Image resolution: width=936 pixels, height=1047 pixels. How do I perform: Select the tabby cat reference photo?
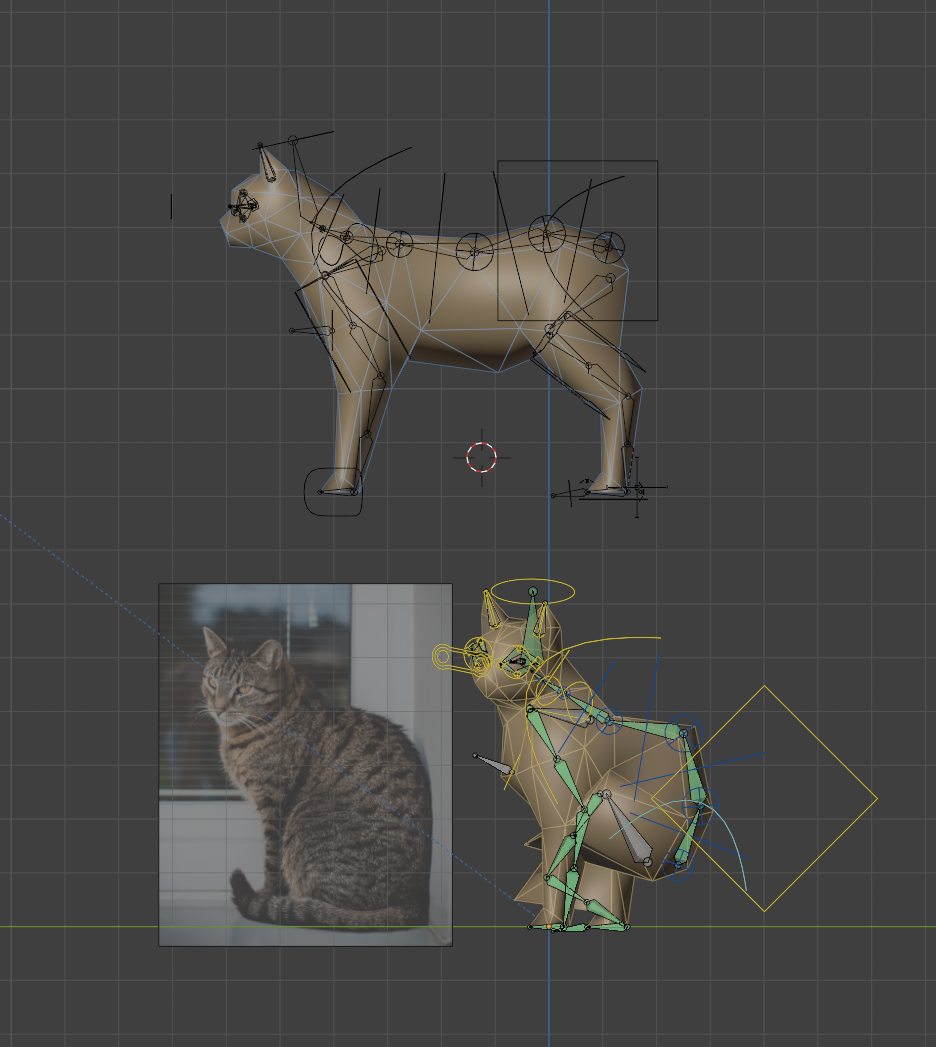[x=305, y=765]
